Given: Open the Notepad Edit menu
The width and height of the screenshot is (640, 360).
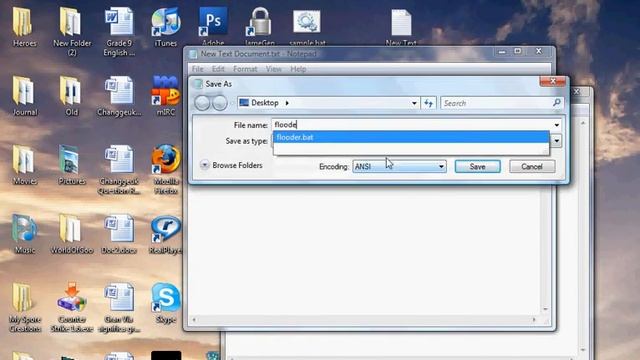Looking at the screenshot, I should (218, 69).
